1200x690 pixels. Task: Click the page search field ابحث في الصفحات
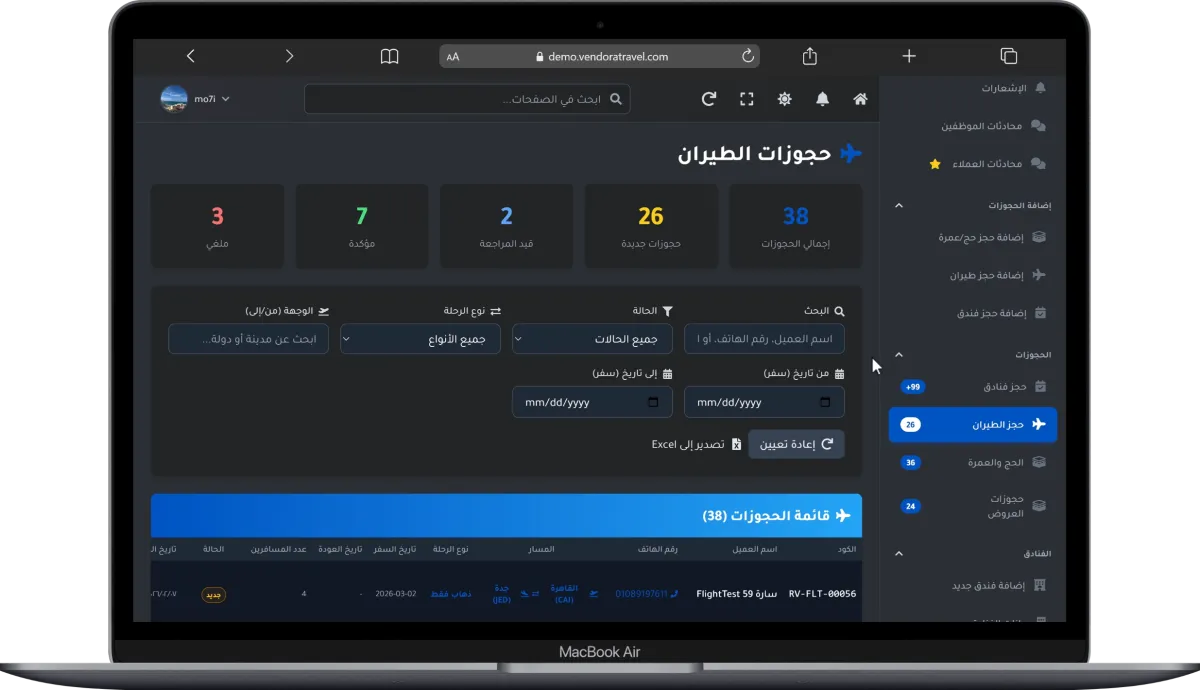coord(467,99)
